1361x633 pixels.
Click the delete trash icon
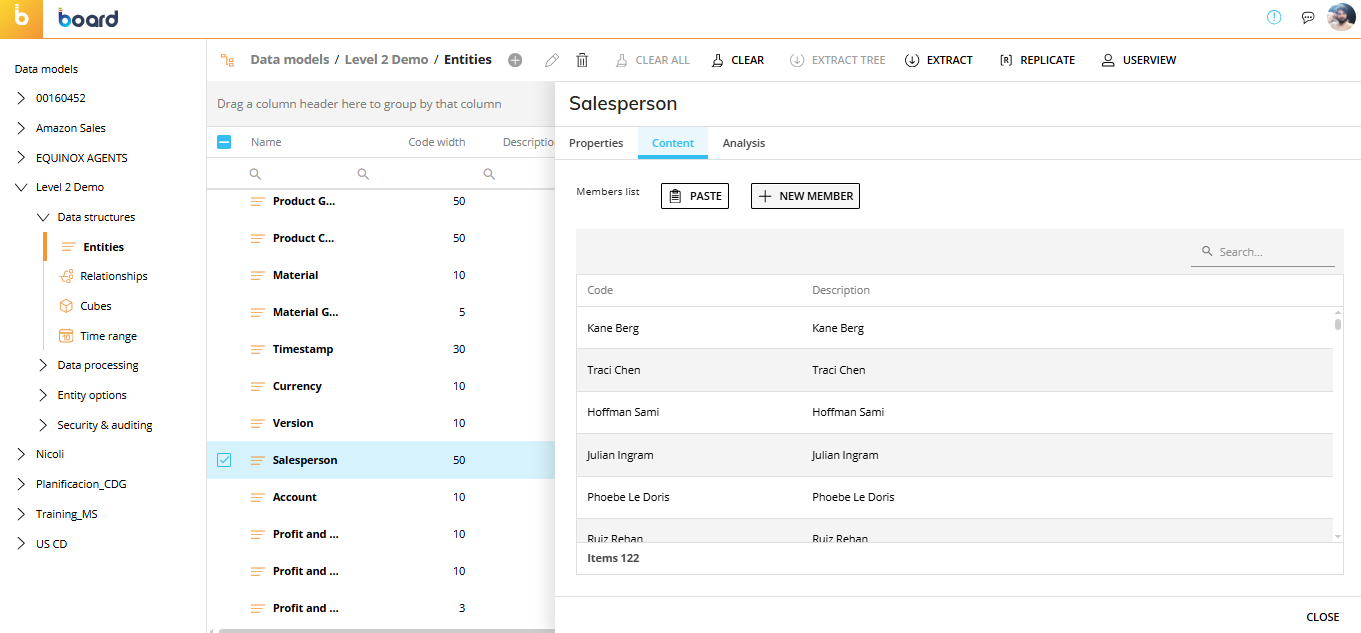click(582, 60)
